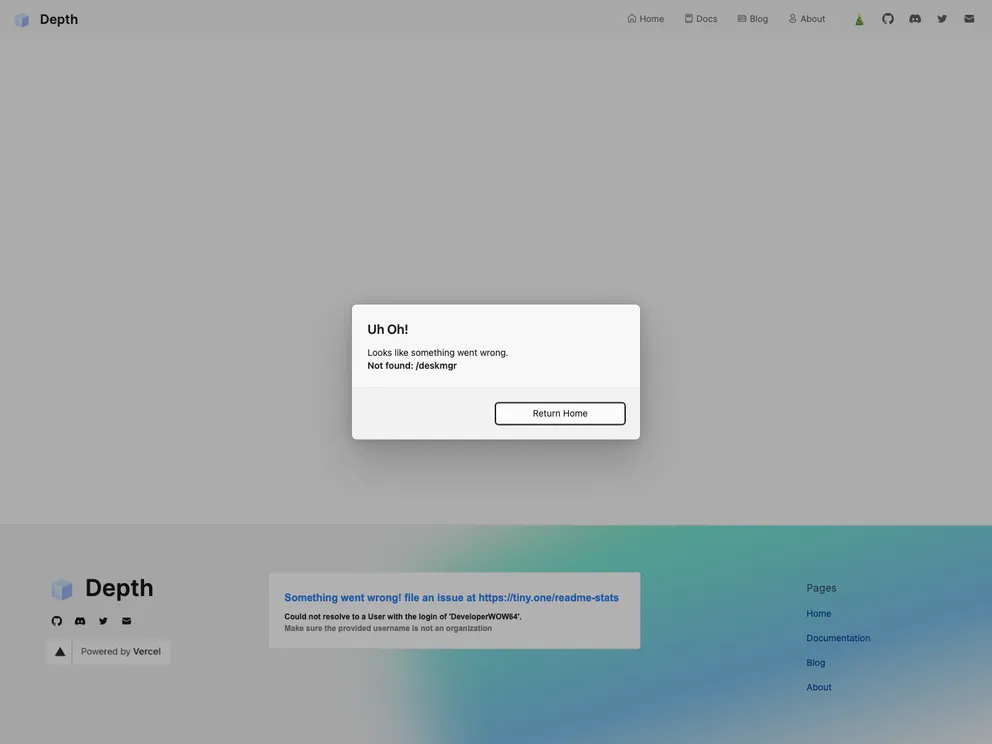Open the GitHub icon in the footer

(56, 620)
